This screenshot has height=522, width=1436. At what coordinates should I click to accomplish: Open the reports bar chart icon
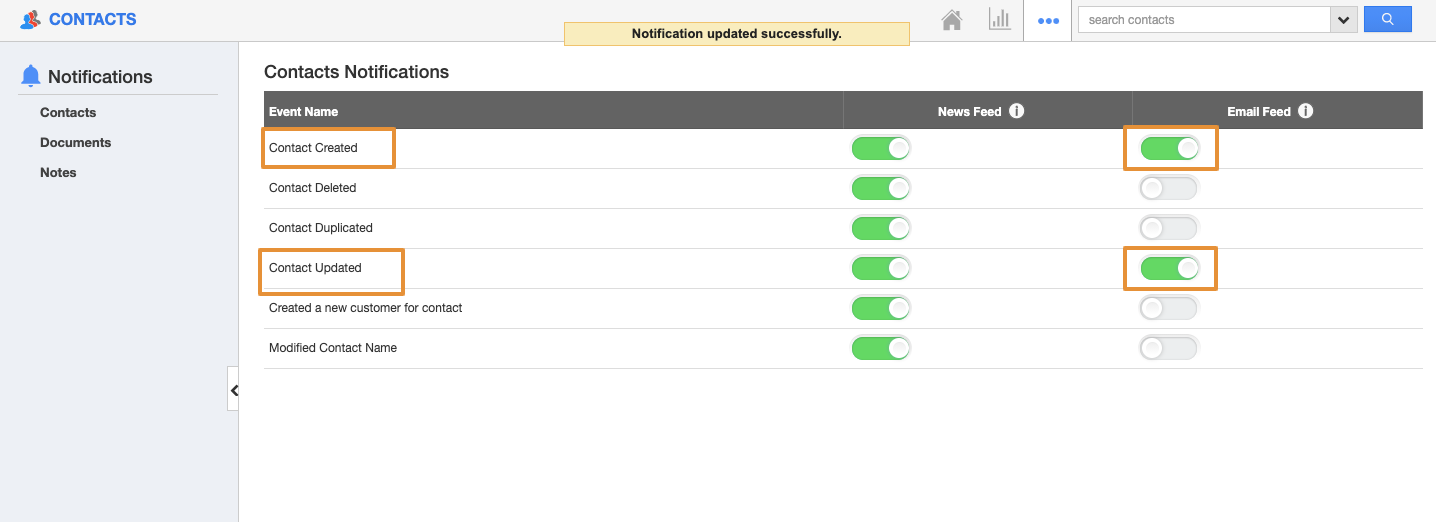(x=999, y=20)
